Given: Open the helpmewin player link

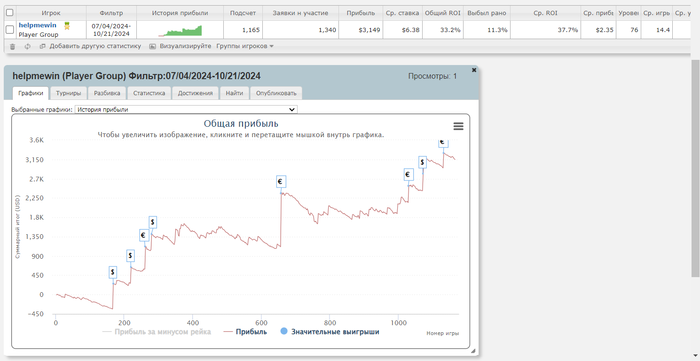Looking at the screenshot, I should point(38,25).
